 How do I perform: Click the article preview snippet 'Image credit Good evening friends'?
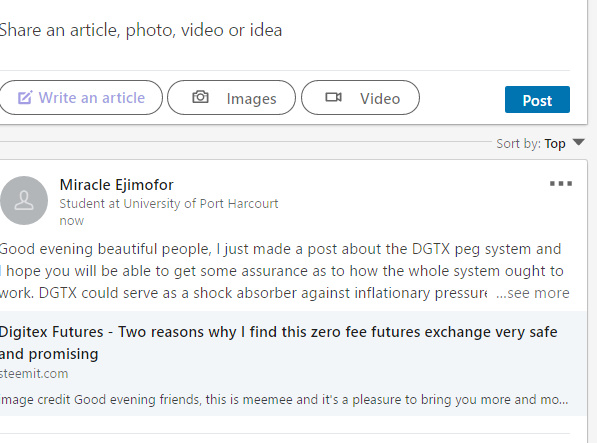coord(284,400)
